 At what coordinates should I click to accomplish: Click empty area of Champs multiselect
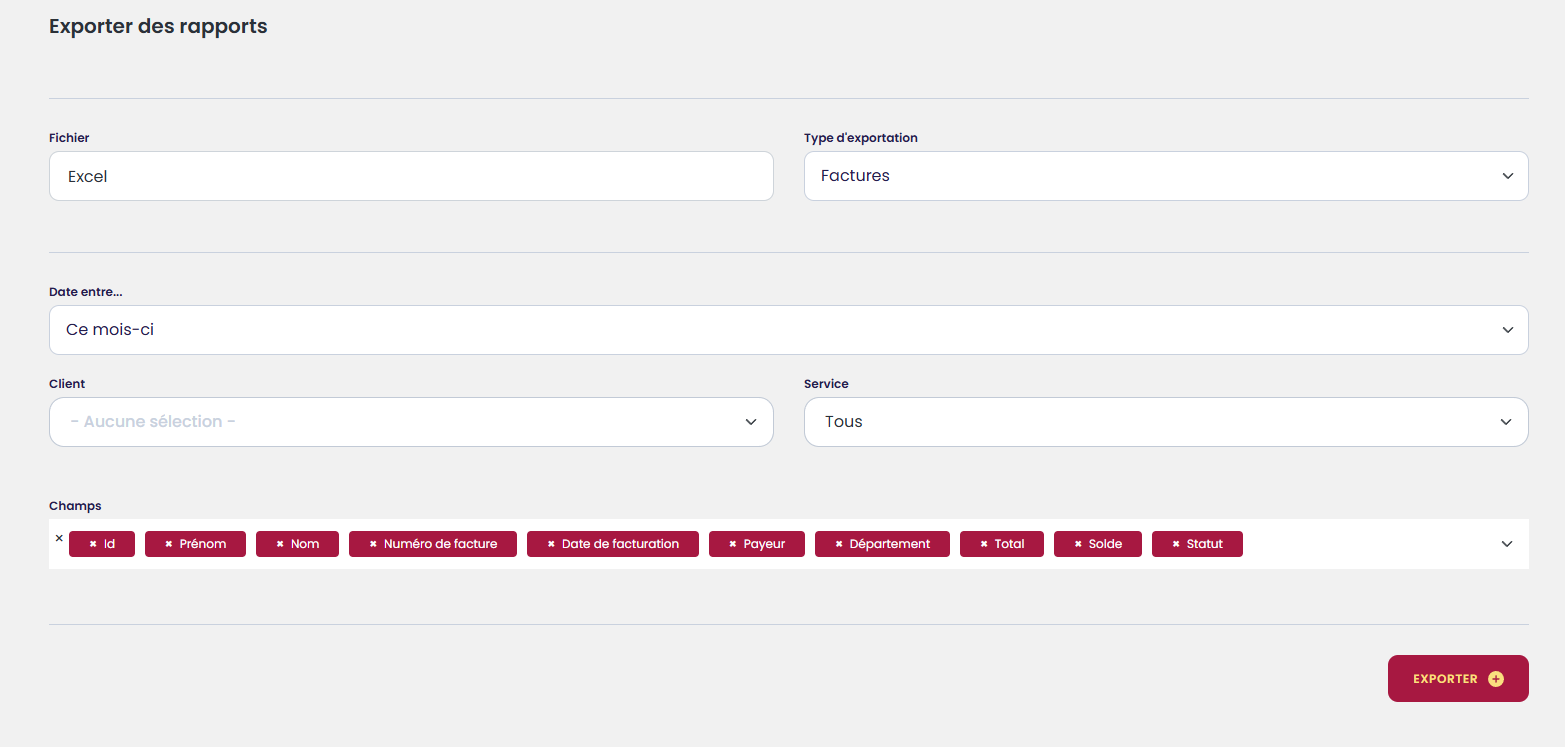point(1370,544)
